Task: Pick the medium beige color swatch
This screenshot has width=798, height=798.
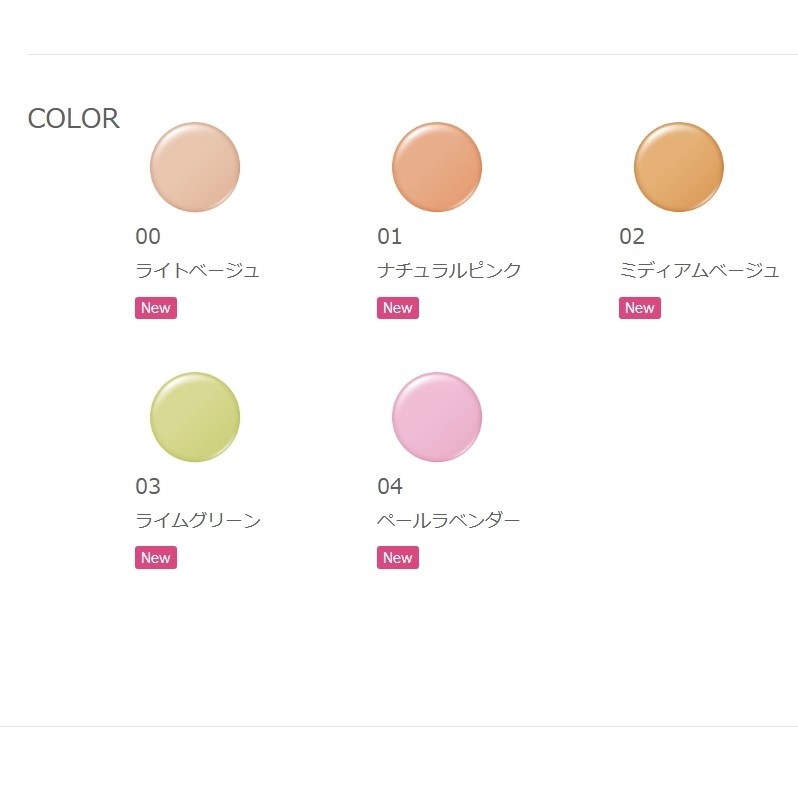Action: [x=679, y=167]
